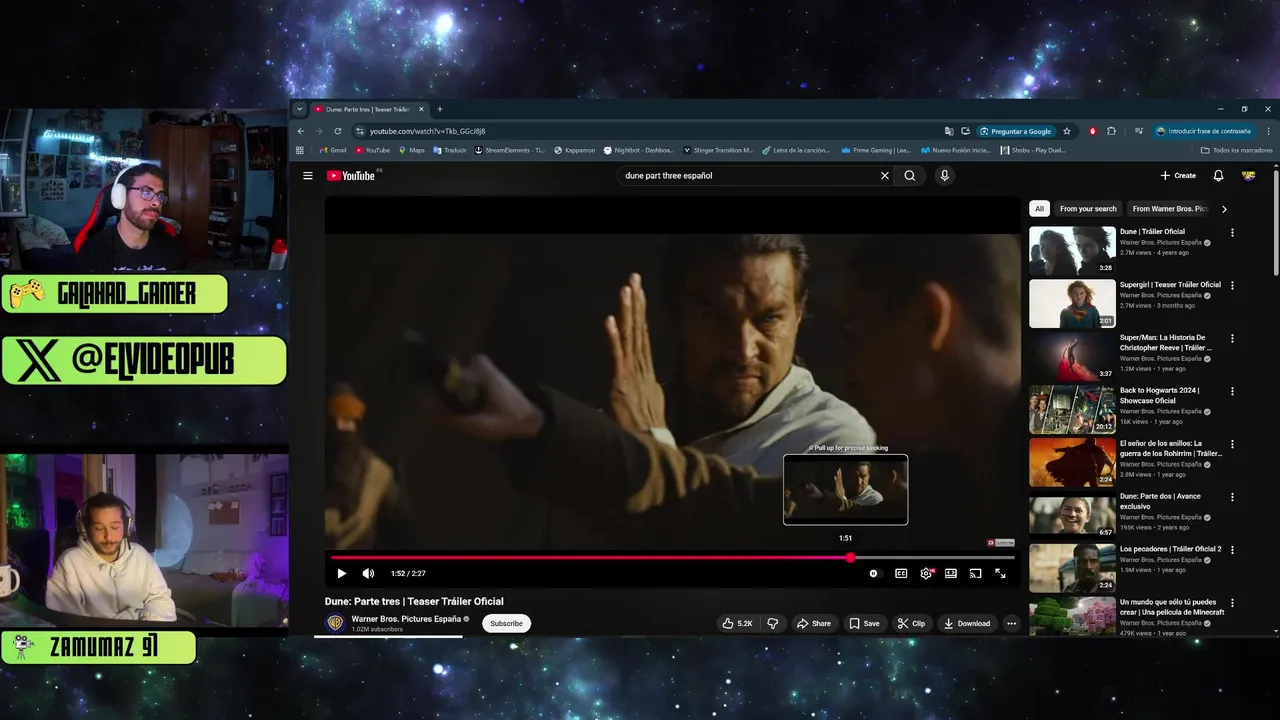Open the Kappamon bookmark
Screen dimensions: 1280x720
(x=575, y=150)
